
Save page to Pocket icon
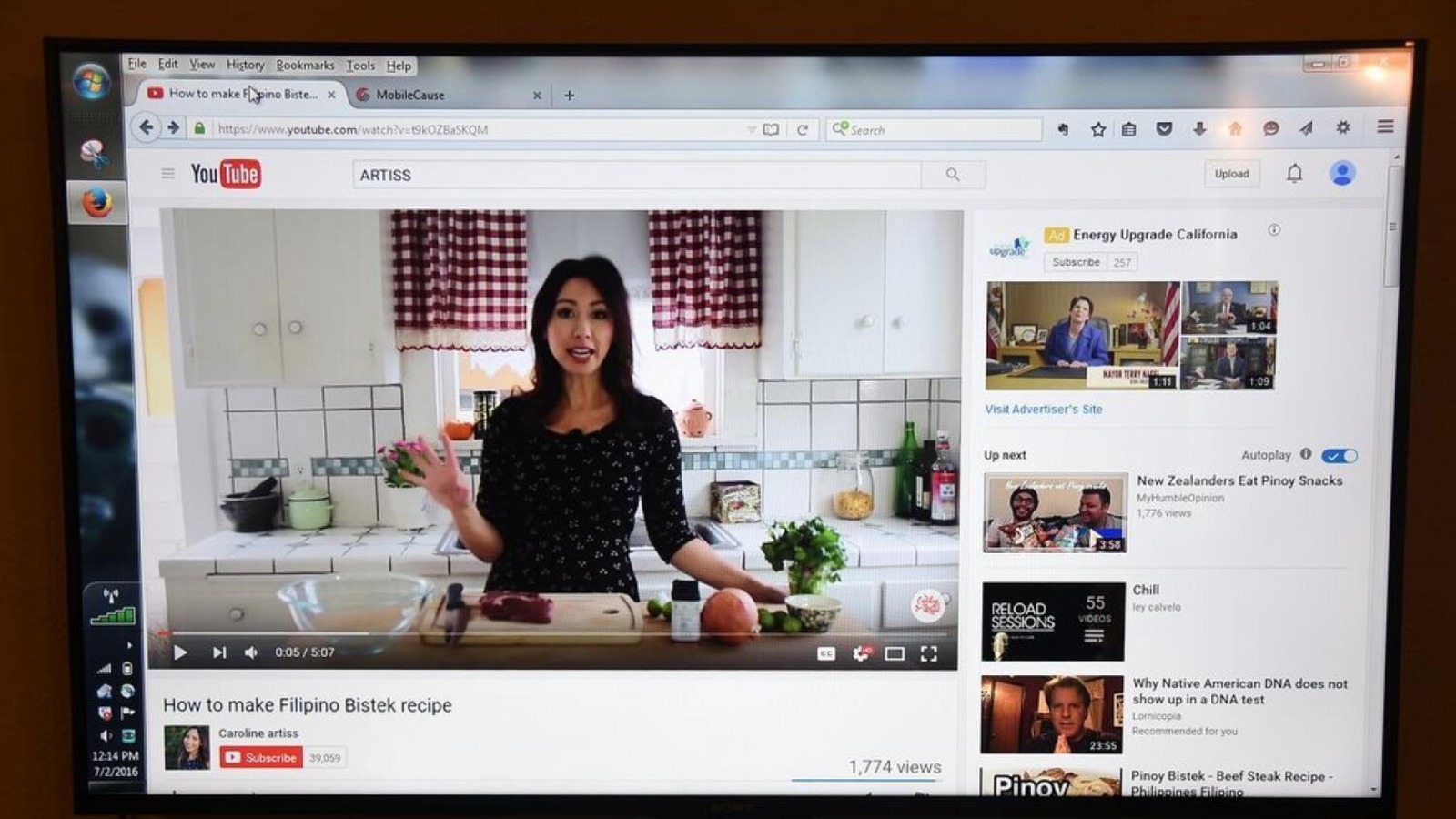tap(1164, 129)
